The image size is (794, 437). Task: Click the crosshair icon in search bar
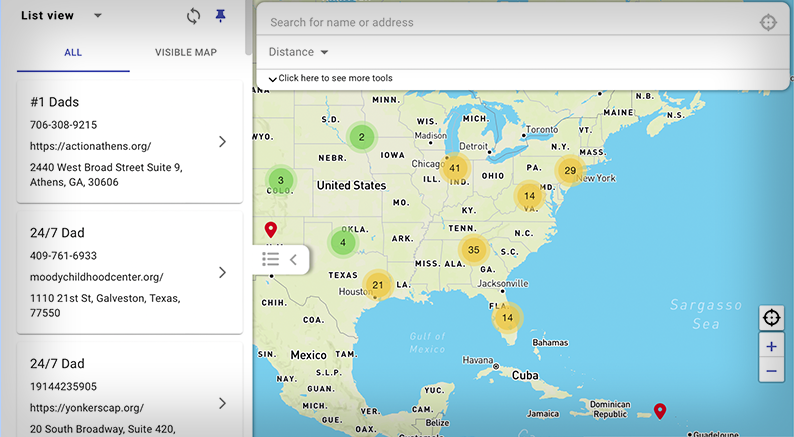coord(768,22)
